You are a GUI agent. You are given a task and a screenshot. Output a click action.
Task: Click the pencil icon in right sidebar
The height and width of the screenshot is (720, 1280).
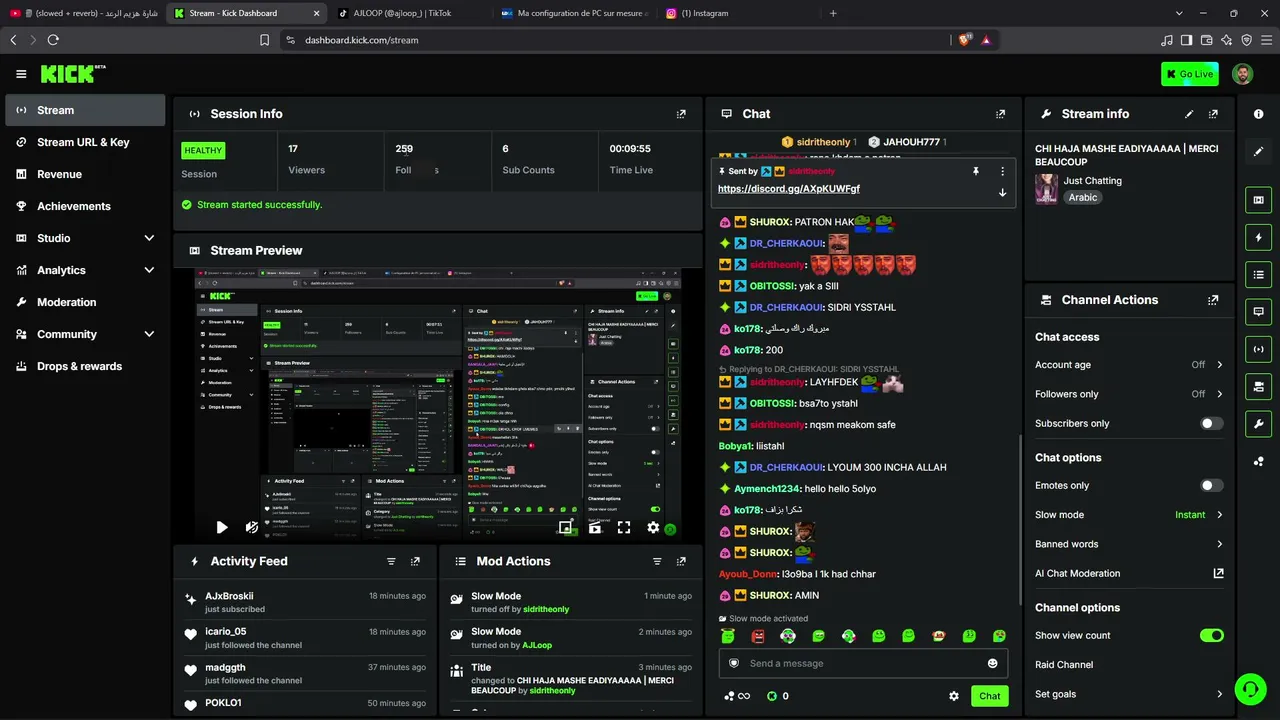[1258, 152]
